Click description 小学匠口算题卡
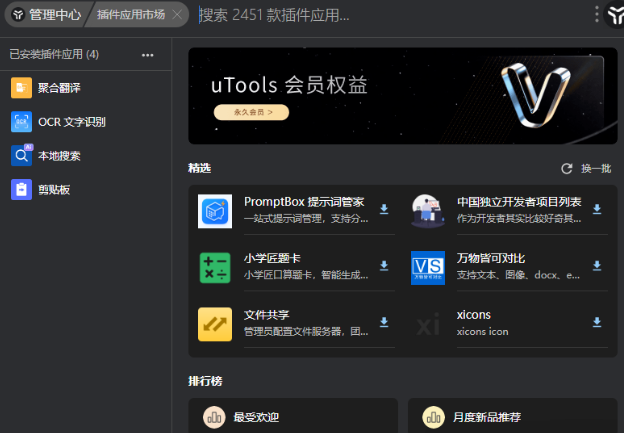This screenshot has height=433, width=624. [x=306, y=275]
